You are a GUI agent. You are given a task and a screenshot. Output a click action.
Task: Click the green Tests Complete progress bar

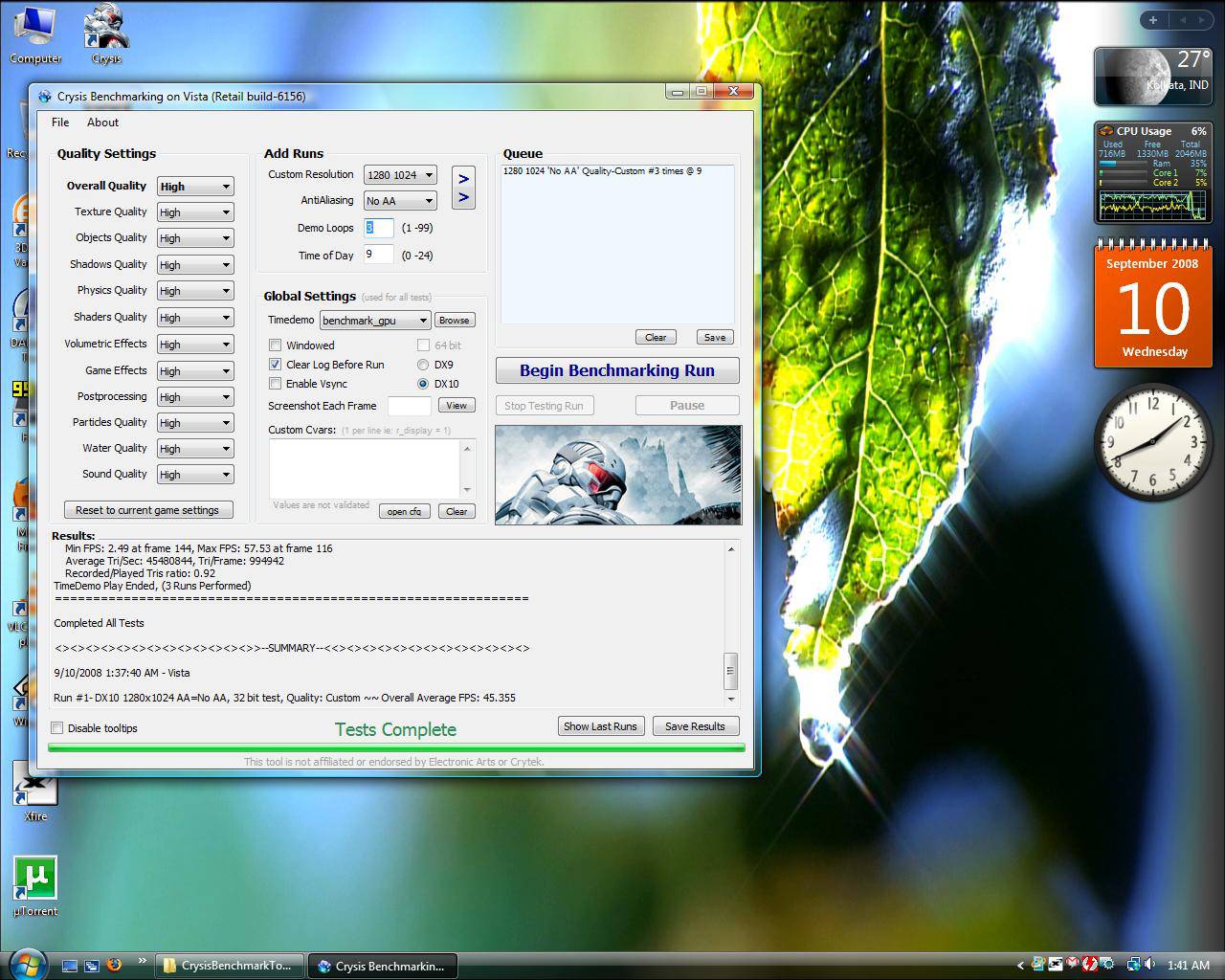[396, 747]
